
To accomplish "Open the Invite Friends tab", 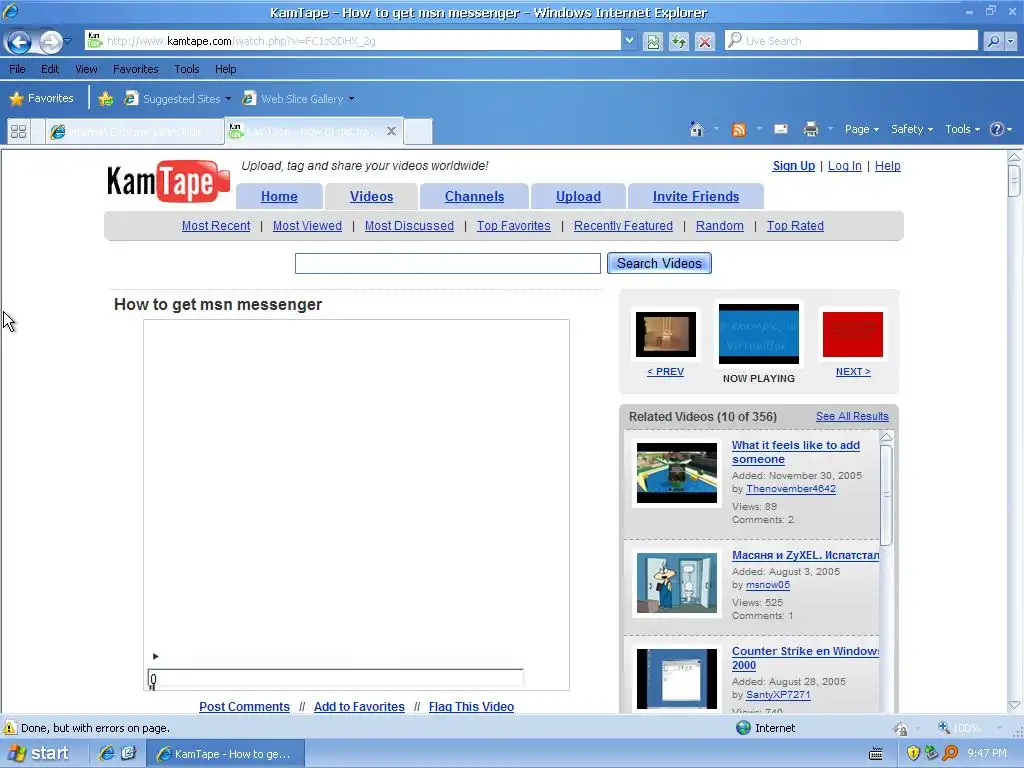I will (696, 197).
